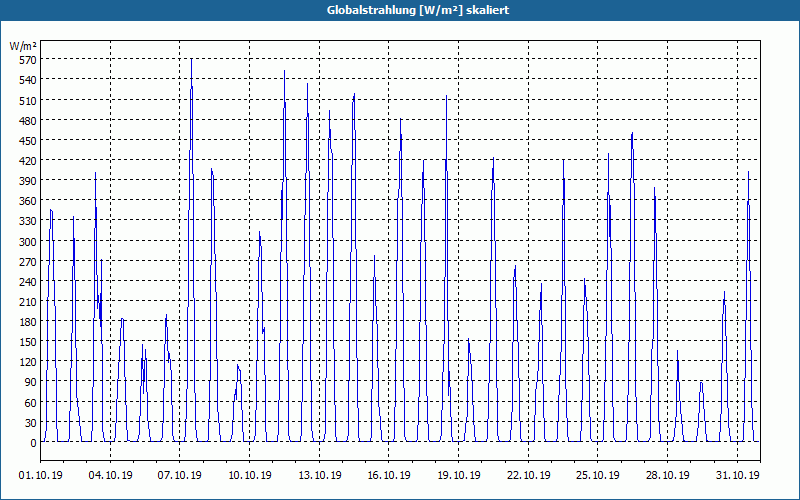Screen dimensions: 800x500
Task: Select the 120 y-axis value
Action: pyautogui.click(x=28, y=362)
